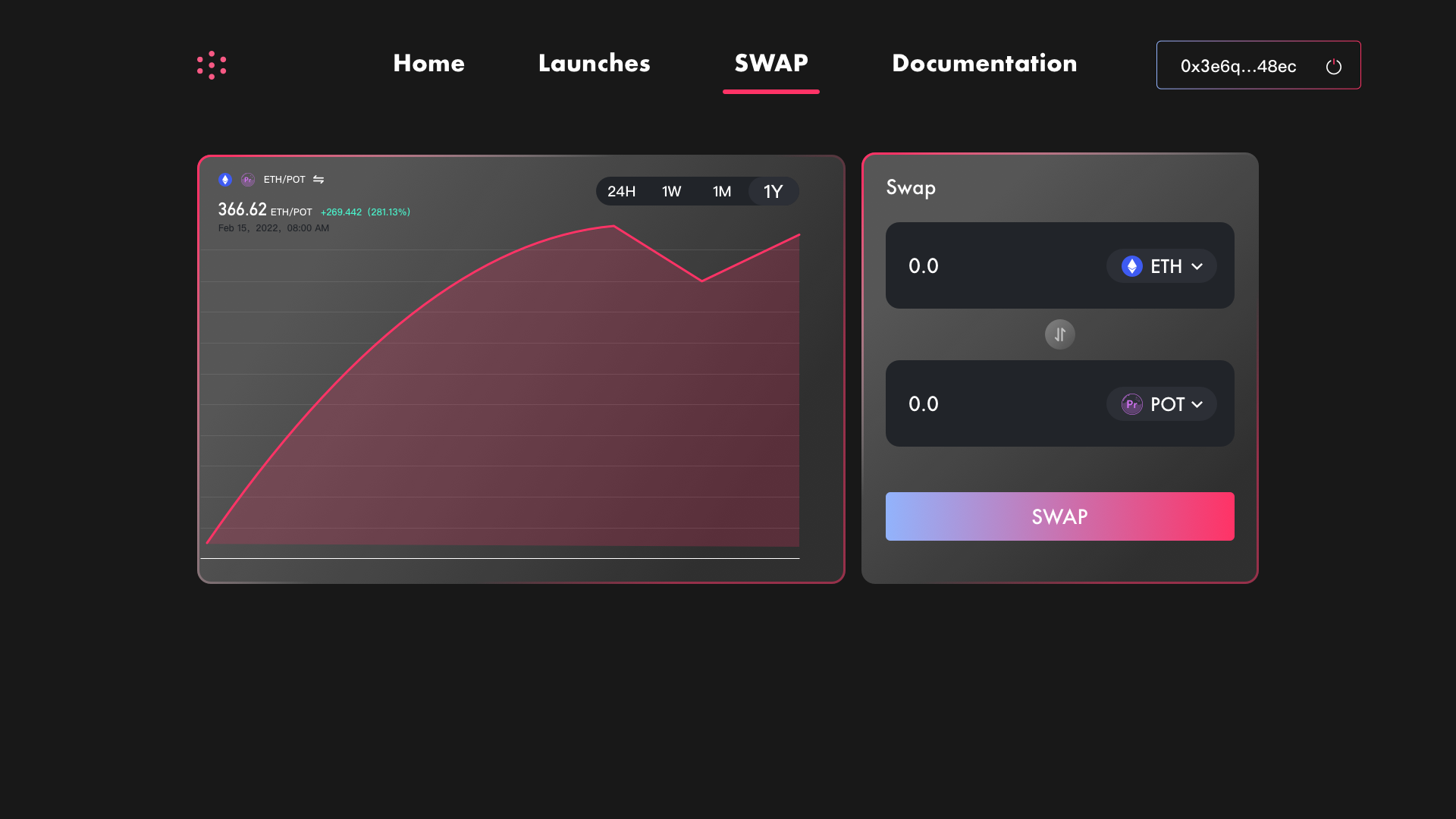Click the Pr coin icon in POT selector

1131,404
